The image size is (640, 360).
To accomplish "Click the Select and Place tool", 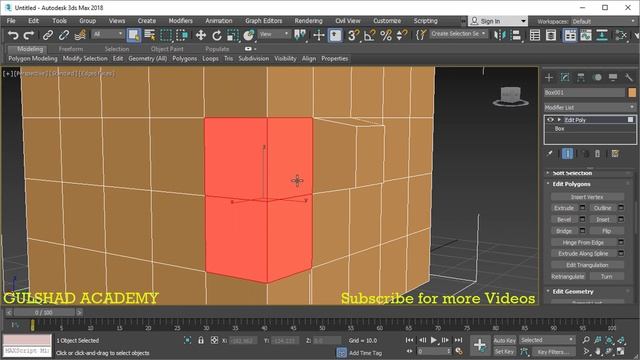I will click(x=249, y=35).
